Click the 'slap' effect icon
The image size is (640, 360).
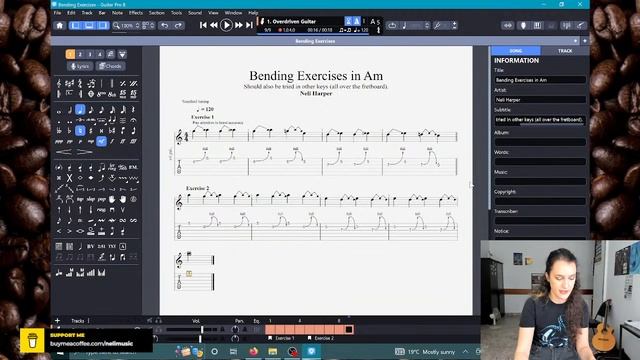[x=91, y=199]
